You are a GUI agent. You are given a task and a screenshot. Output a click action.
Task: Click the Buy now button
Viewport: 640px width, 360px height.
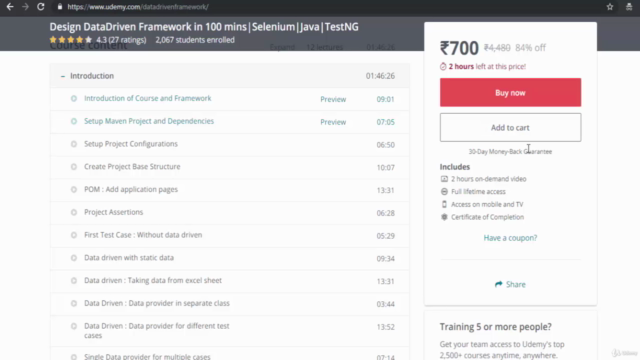510,93
